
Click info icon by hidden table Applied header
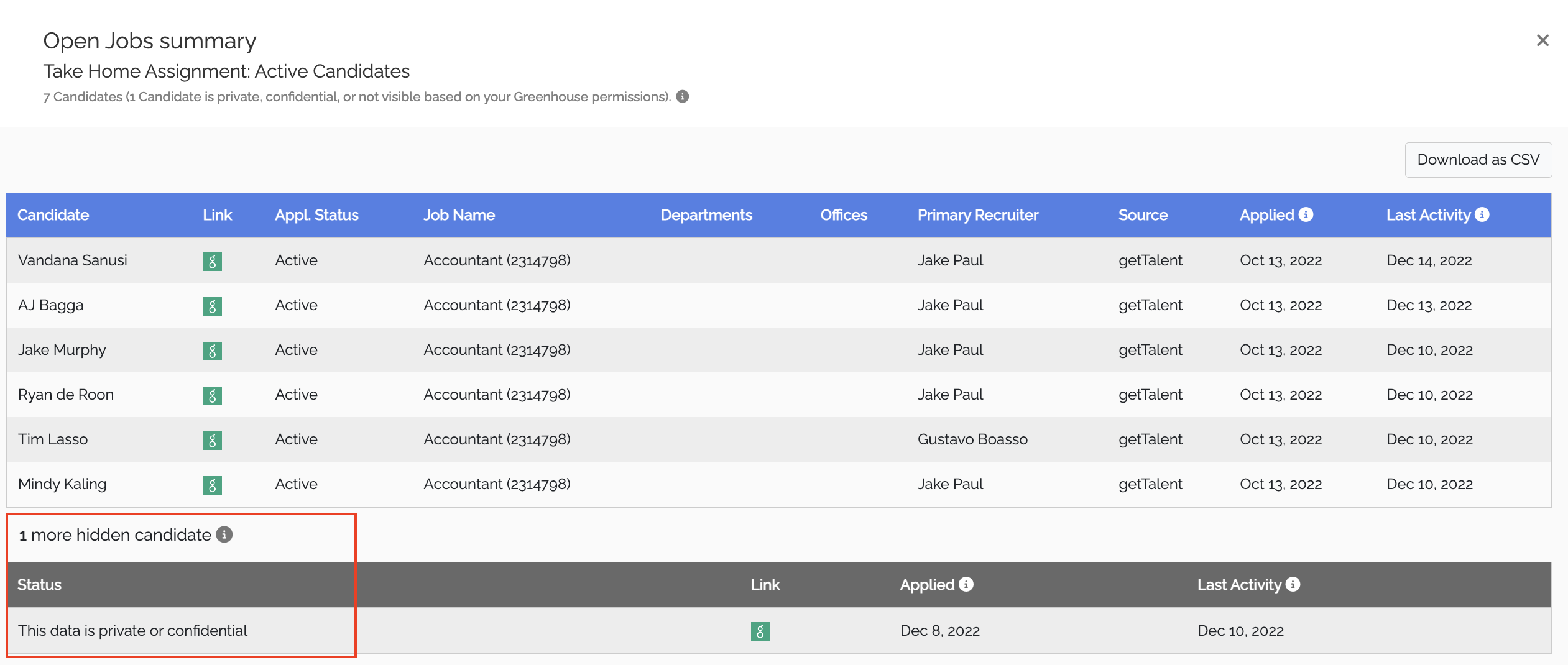(966, 584)
